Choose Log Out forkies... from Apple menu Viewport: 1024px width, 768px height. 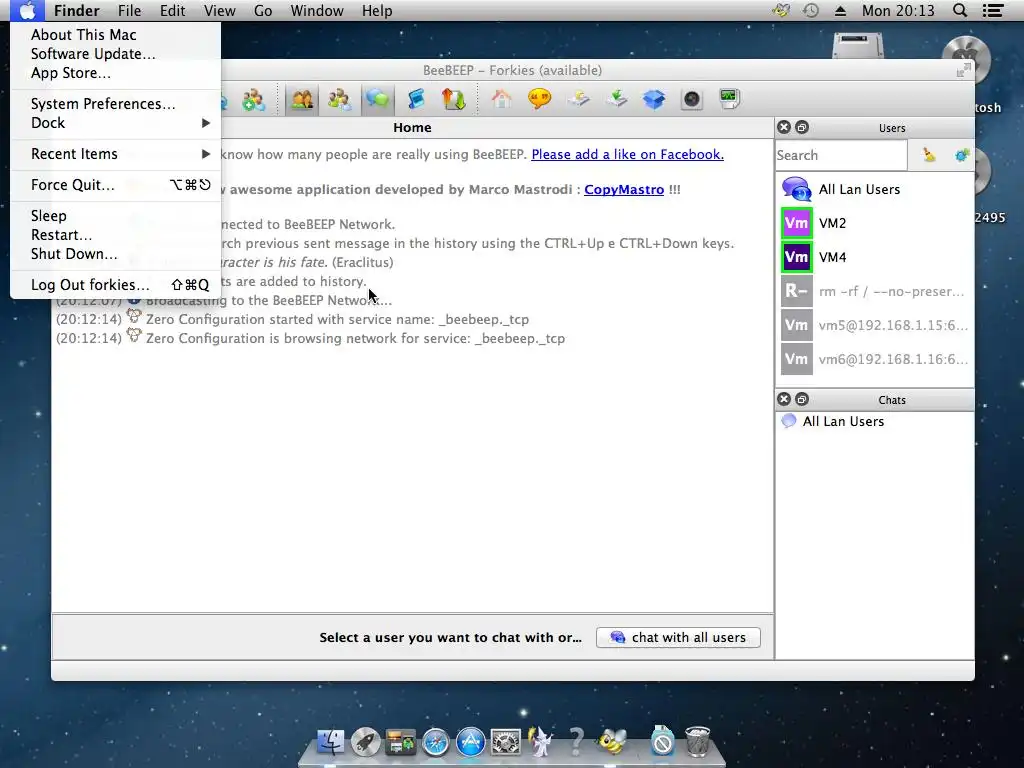[116, 285]
